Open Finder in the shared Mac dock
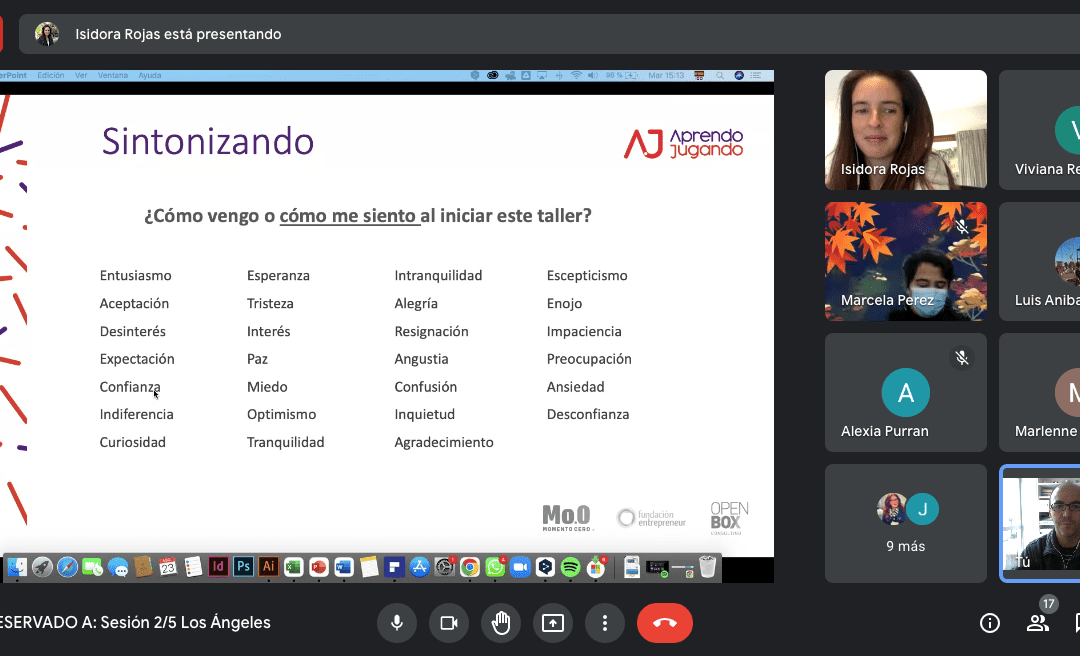Screen dimensions: 1080x656 (17, 567)
